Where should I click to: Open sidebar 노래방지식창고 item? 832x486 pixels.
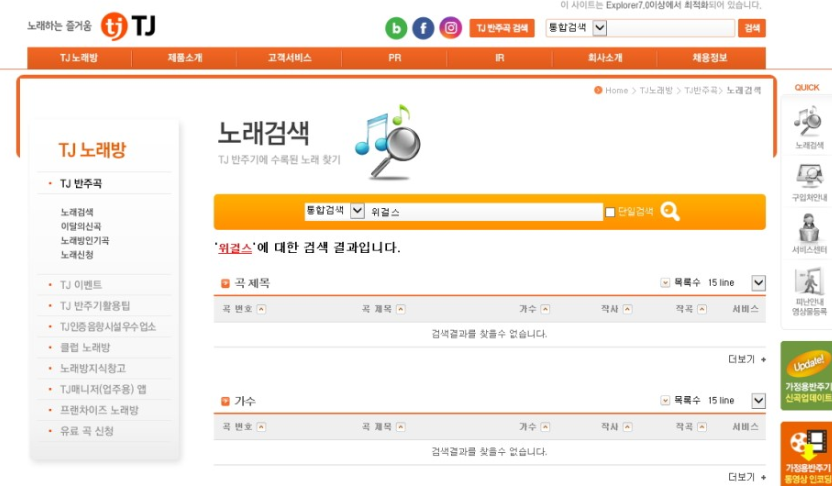pyautogui.click(x=93, y=368)
